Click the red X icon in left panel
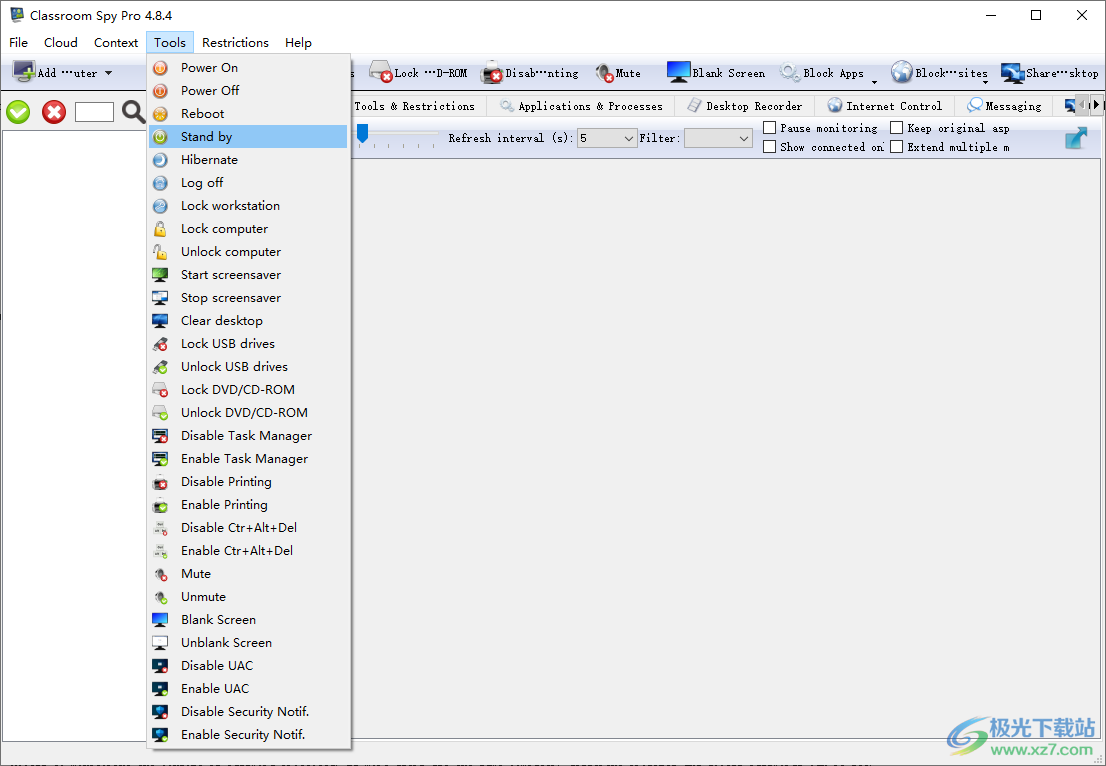 [54, 111]
